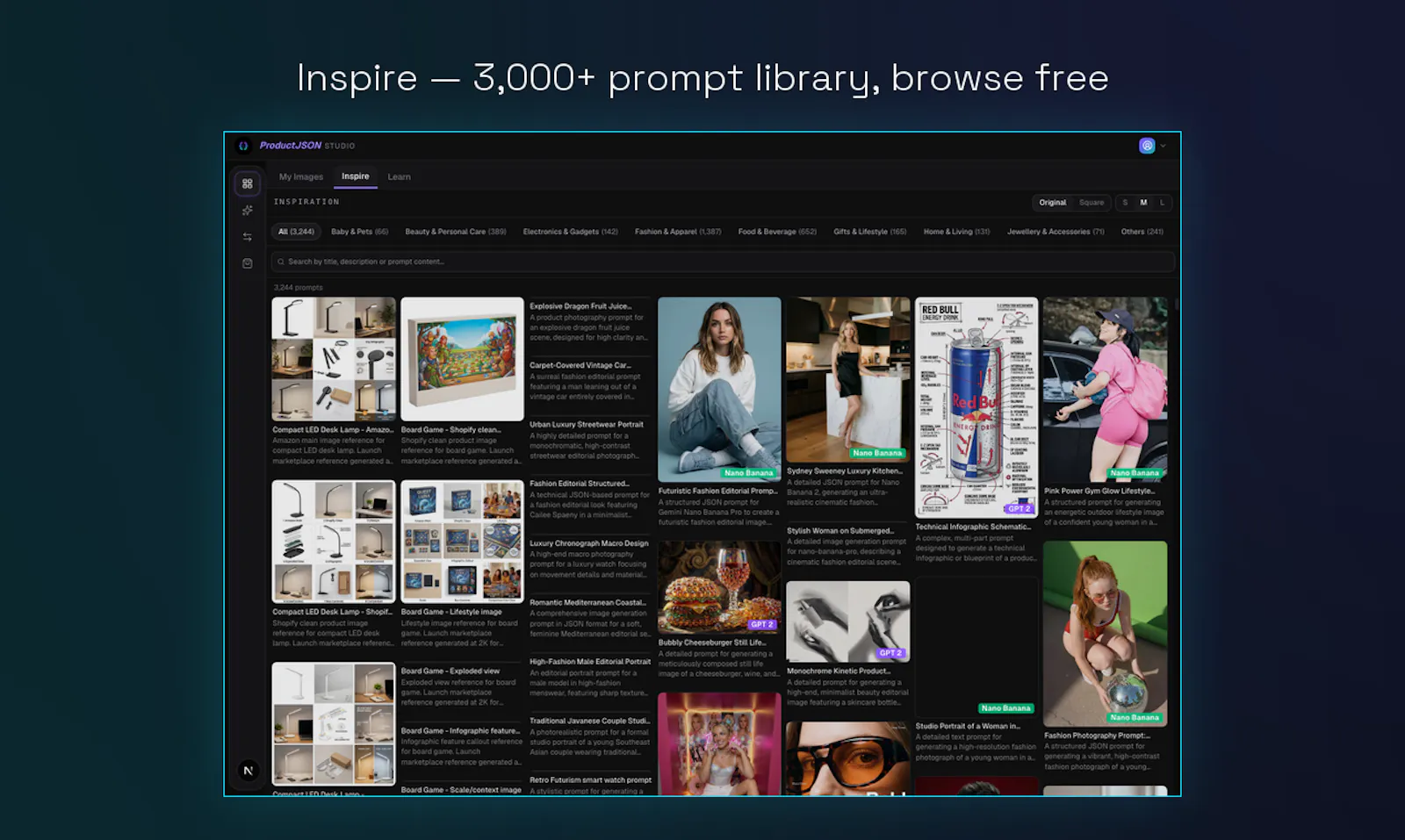Filter by Others (241) category
1405x840 pixels.
(1142, 232)
